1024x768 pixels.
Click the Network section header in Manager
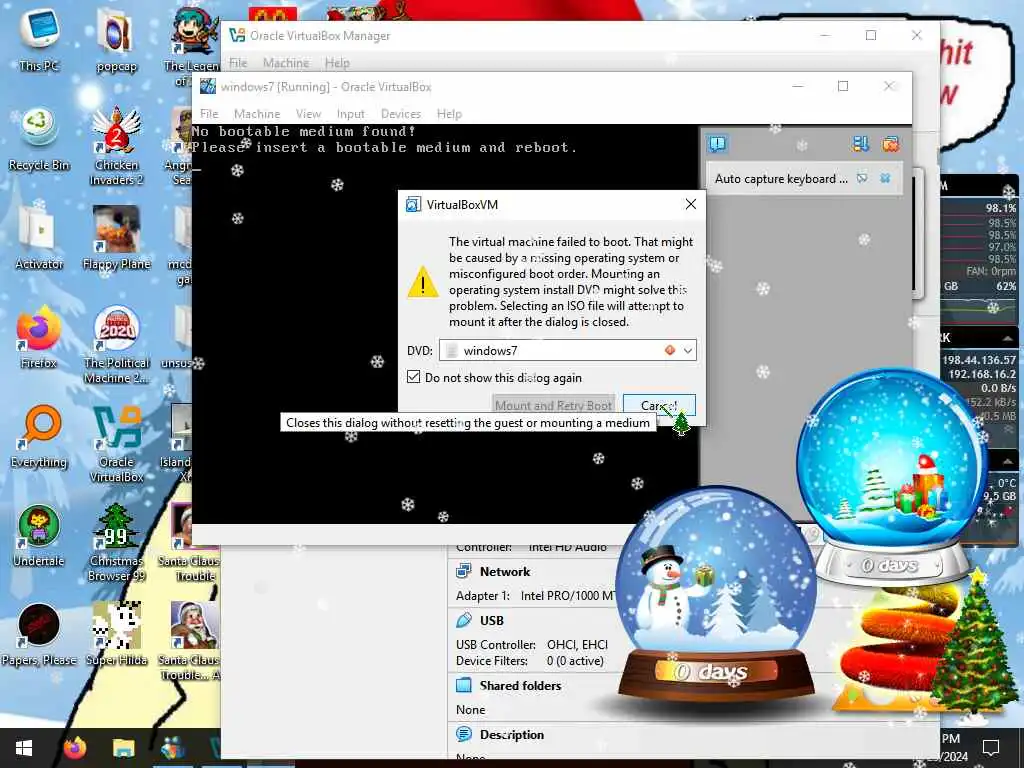click(x=505, y=571)
